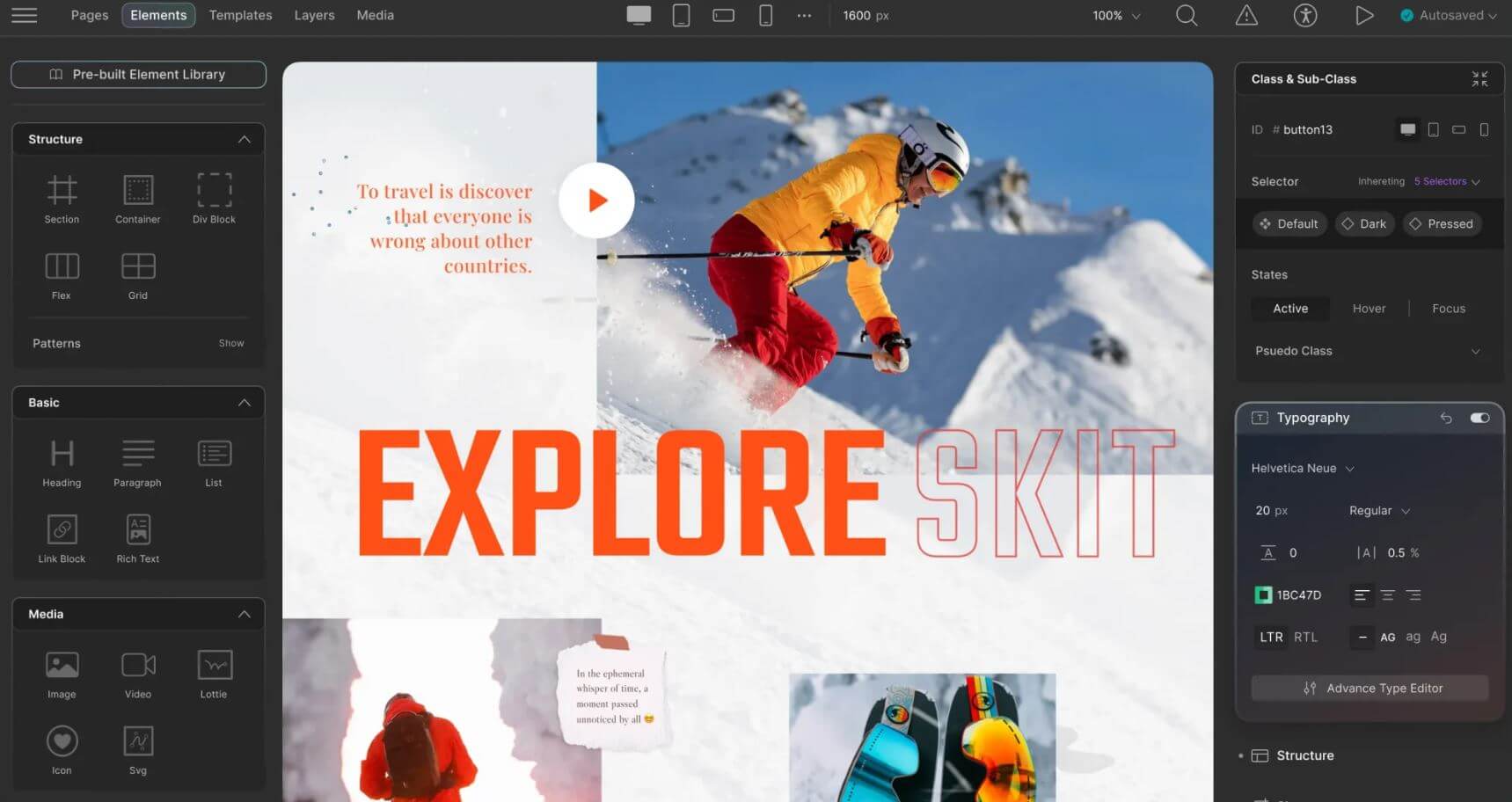
Task: Open the 100% zoom dropdown
Action: coord(1116,16)
